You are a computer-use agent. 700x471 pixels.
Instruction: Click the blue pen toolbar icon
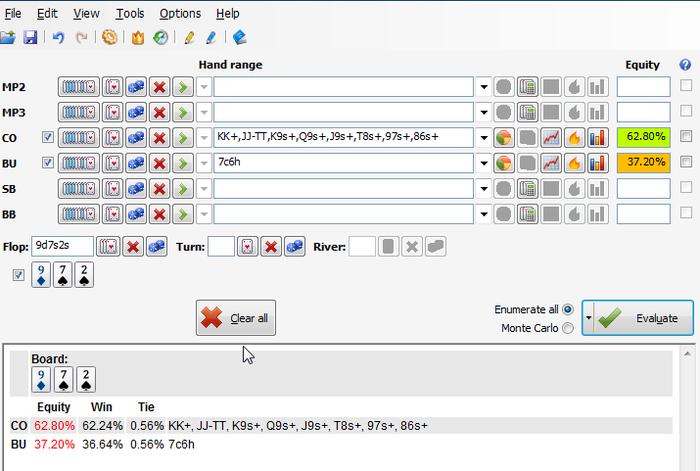211,38
